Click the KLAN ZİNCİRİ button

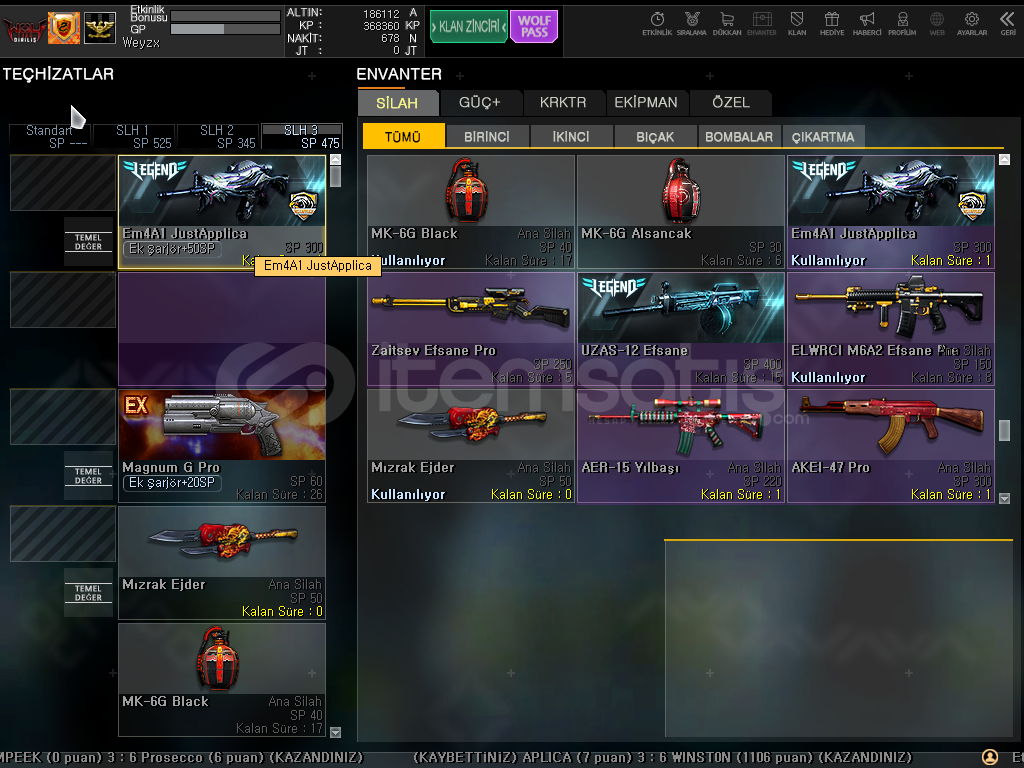tap(468, 27)
